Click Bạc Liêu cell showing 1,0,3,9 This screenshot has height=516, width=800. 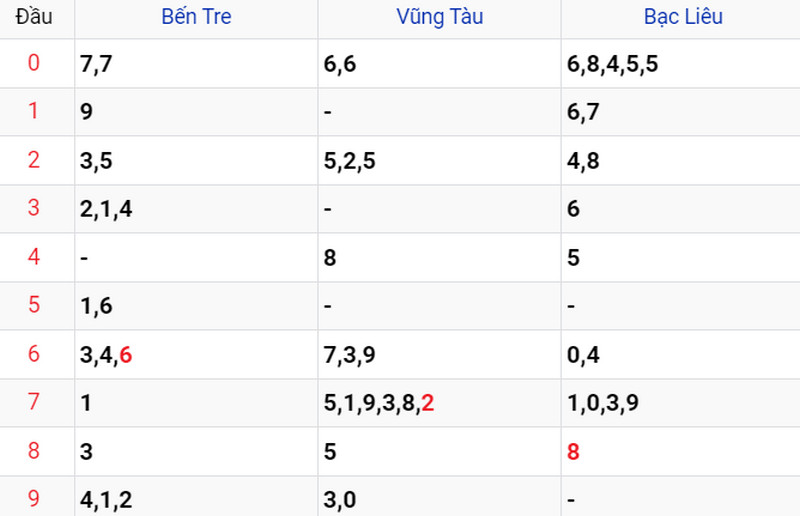[x=681, y=403]
